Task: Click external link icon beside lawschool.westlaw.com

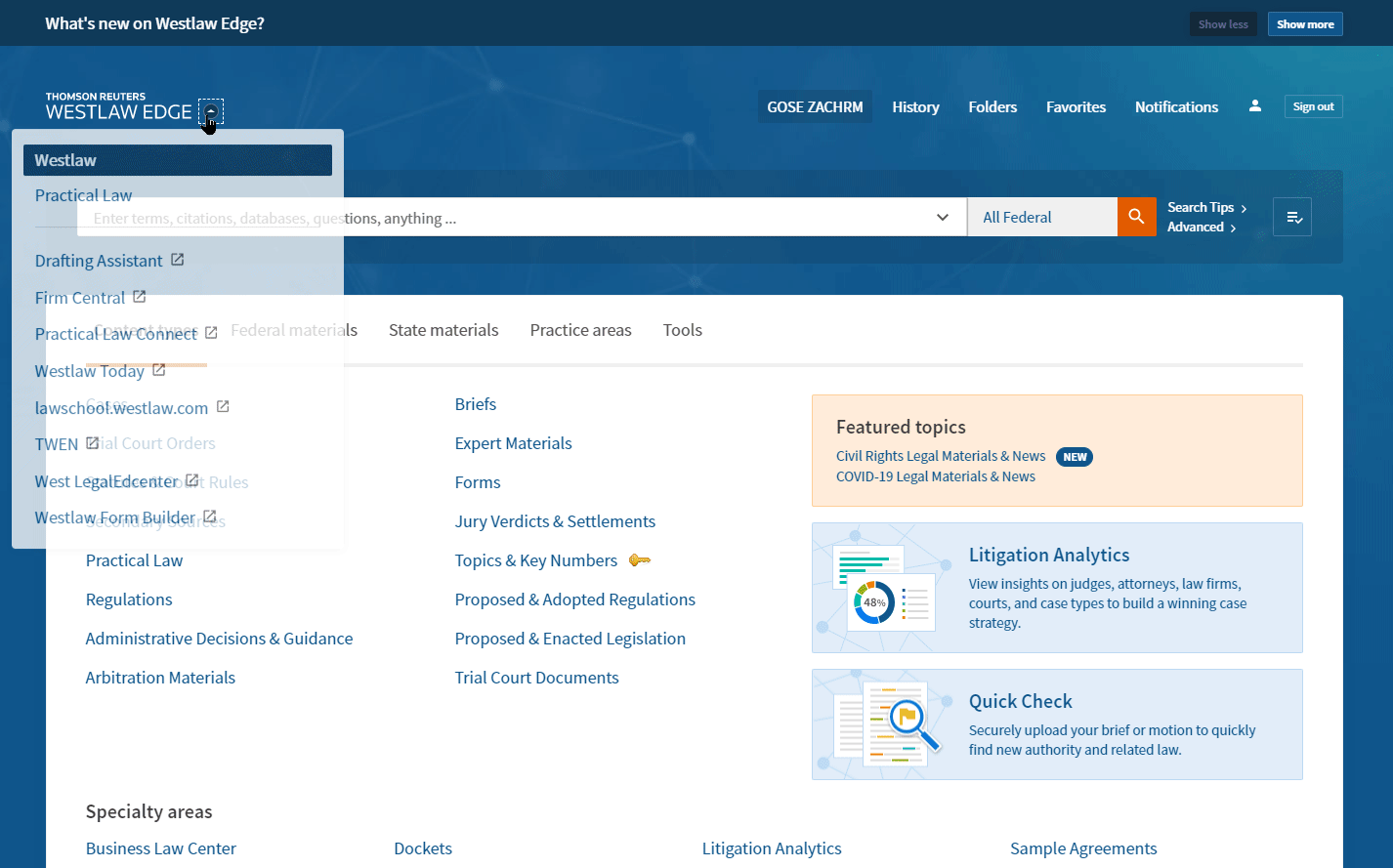Action: point(223,406)
